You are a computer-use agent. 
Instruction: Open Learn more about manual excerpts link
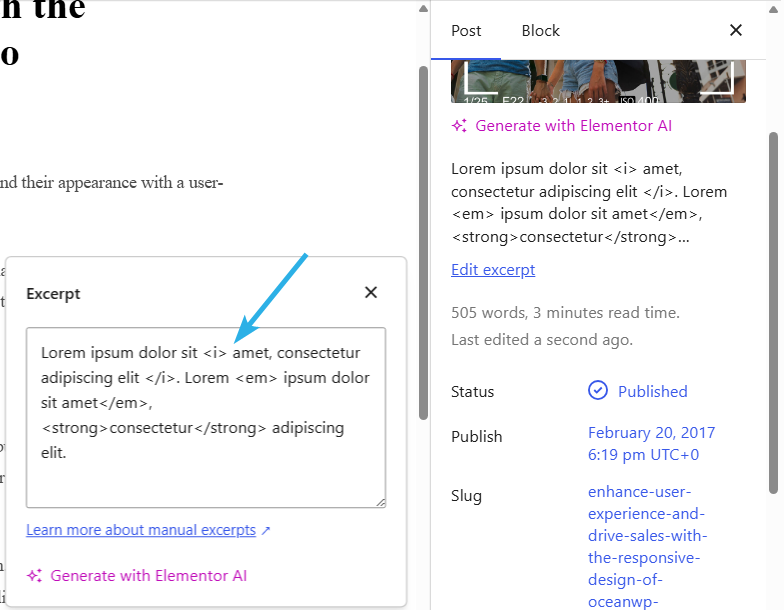[x=141, y=530]
